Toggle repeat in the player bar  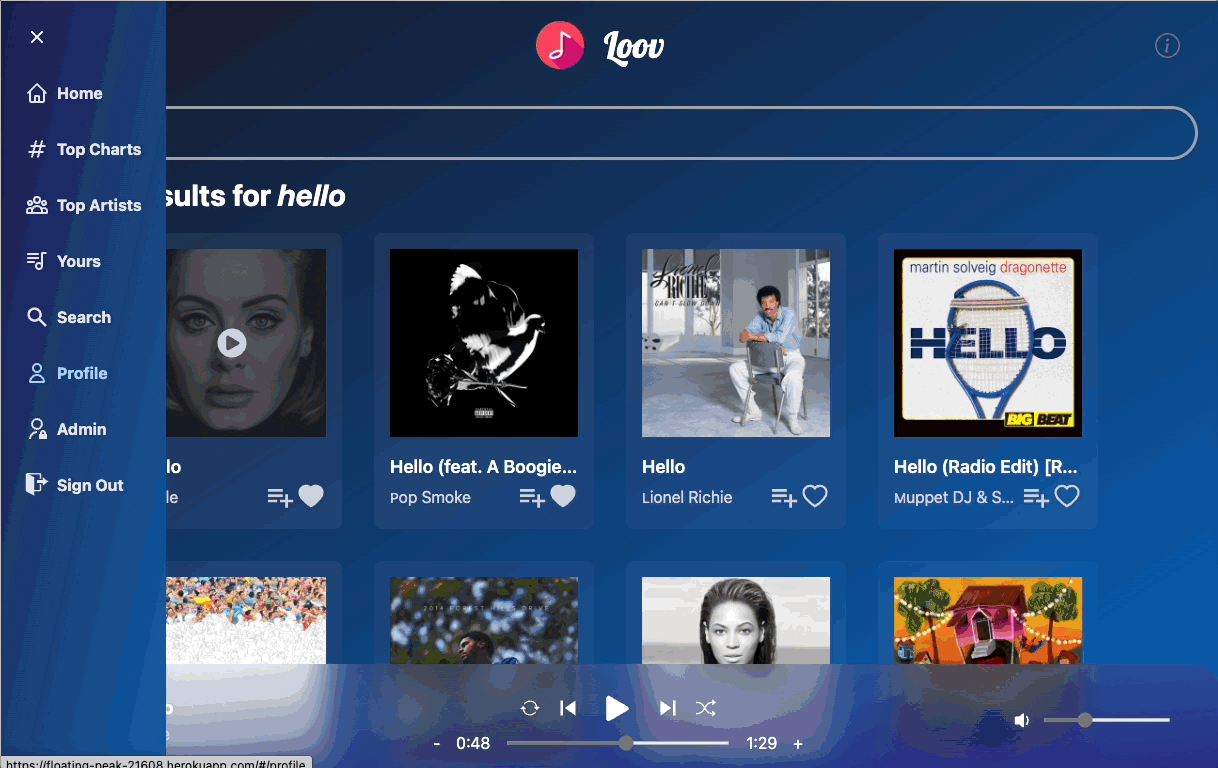point(530,708)
